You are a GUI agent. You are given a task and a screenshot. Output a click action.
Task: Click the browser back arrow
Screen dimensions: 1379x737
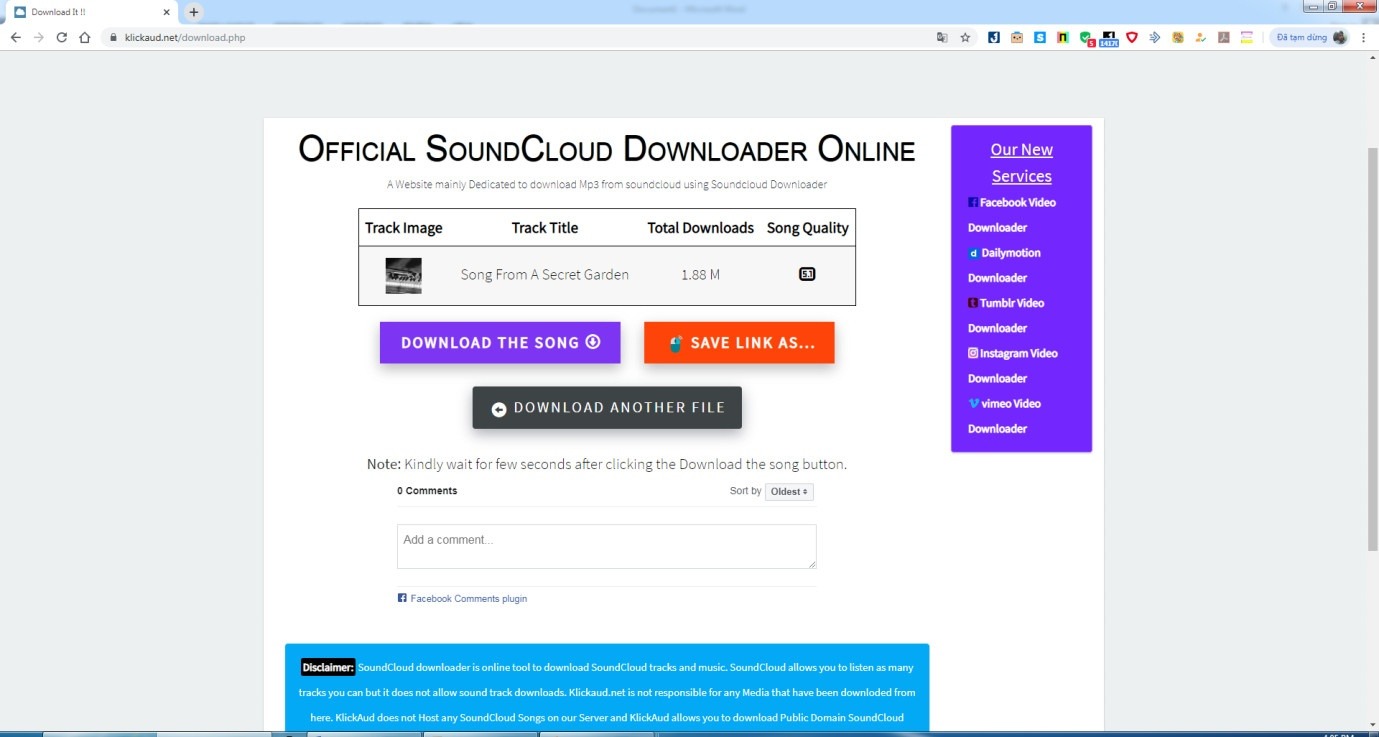click(16, 37)
